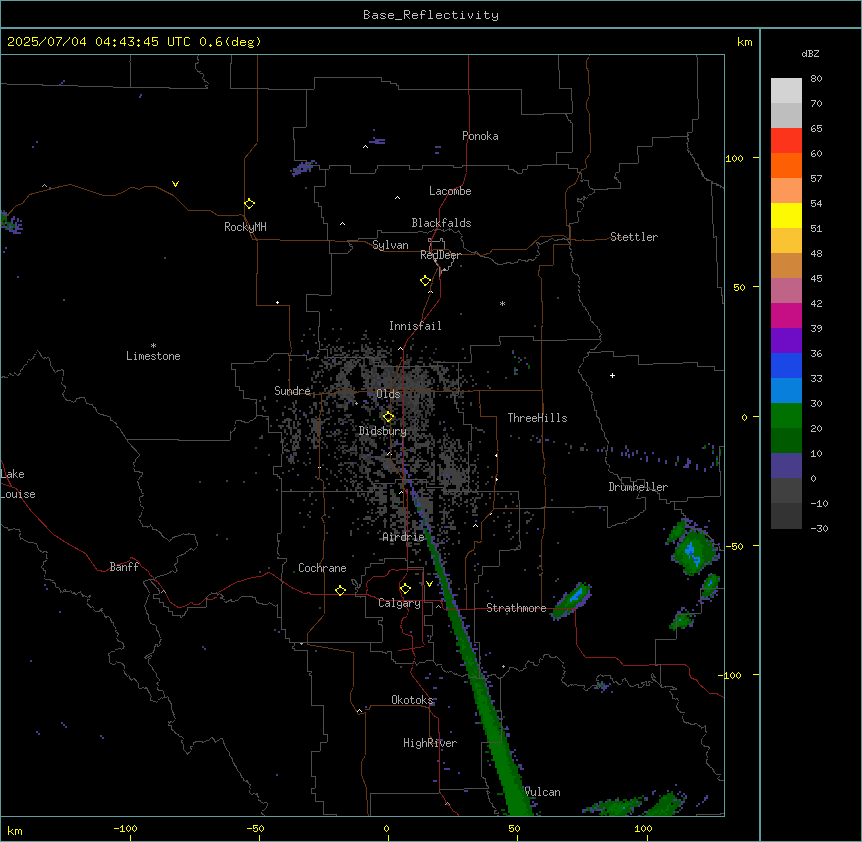Click the asterisk marker above Limestone
Image resolution: width=862 pixels, height=842 pixels.
[153, 345]
